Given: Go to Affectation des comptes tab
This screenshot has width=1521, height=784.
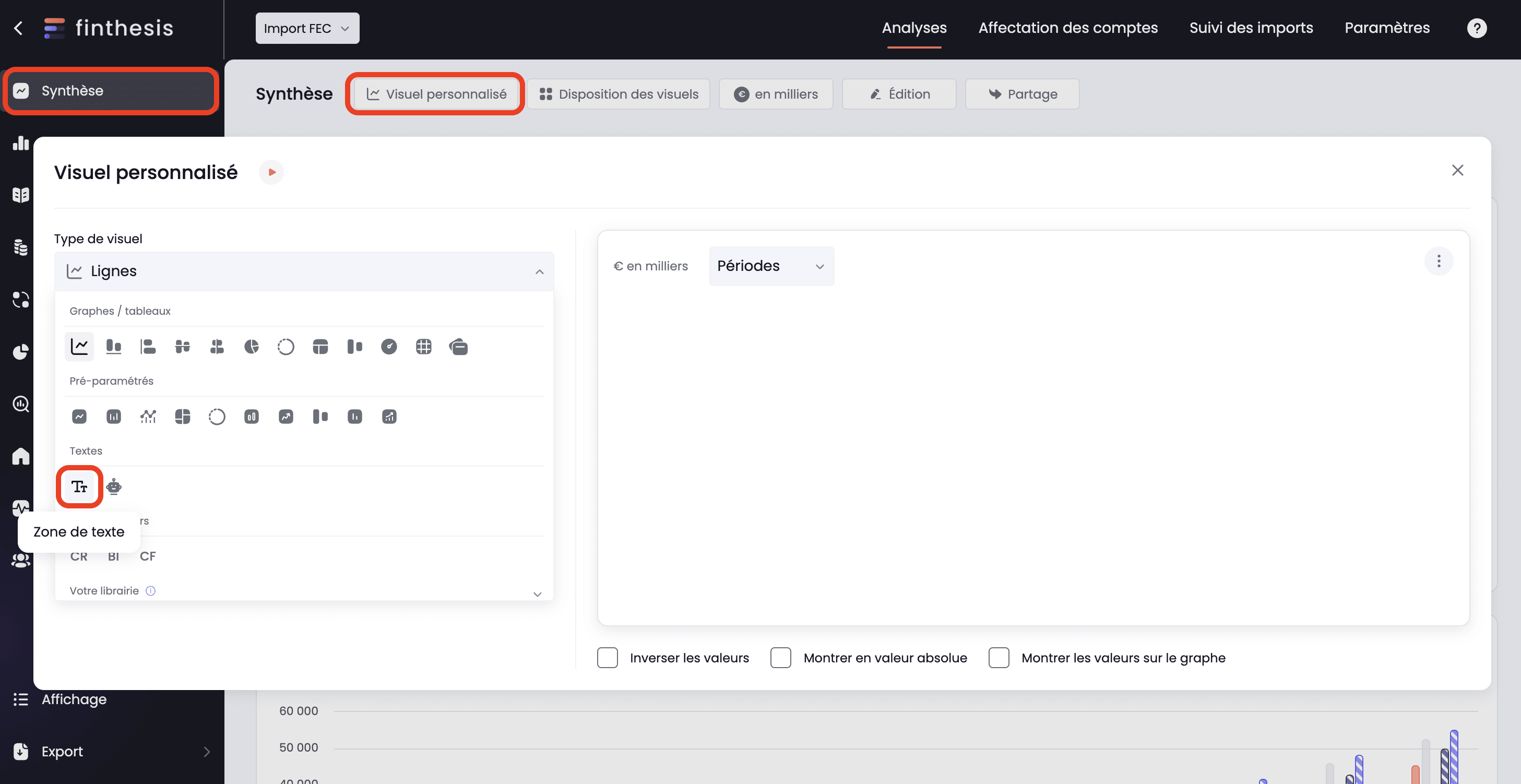Looking at the screenshot, I should click(1067, 28).
